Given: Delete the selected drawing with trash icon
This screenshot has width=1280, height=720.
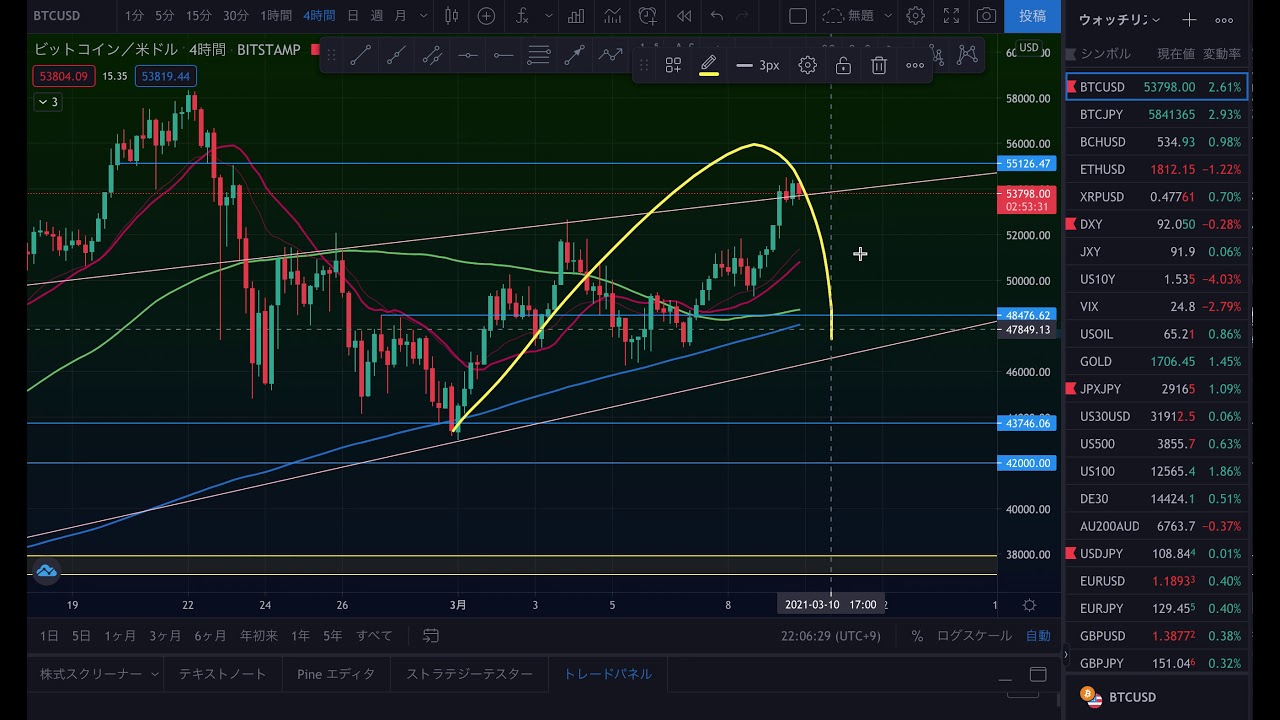Looking at the screenshot, I should click(x=879, y=65).
